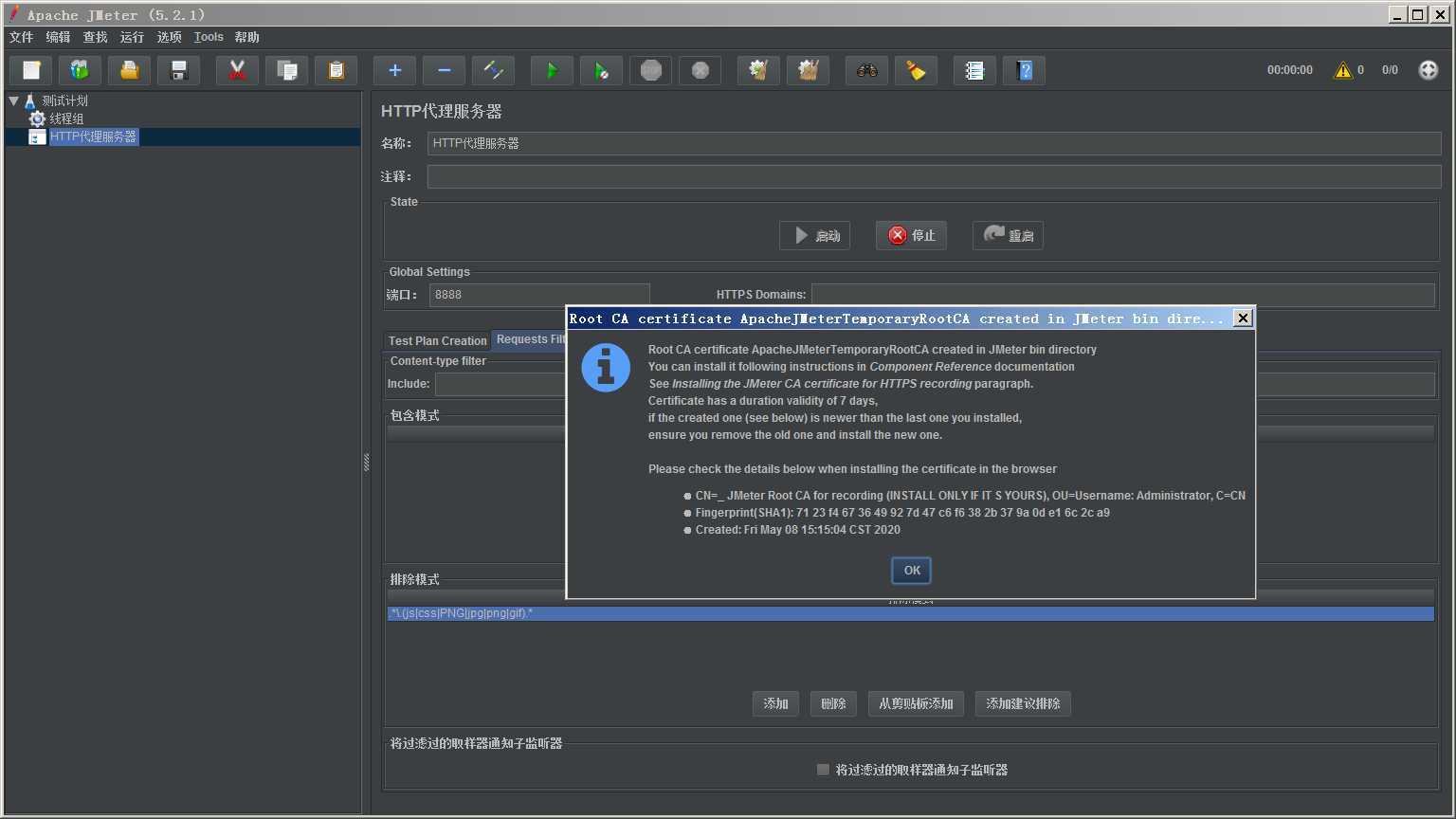Click the 端口 port field showing 8888
The image size is (1456, 819).
pyautogui.click(x=539, y=295)
